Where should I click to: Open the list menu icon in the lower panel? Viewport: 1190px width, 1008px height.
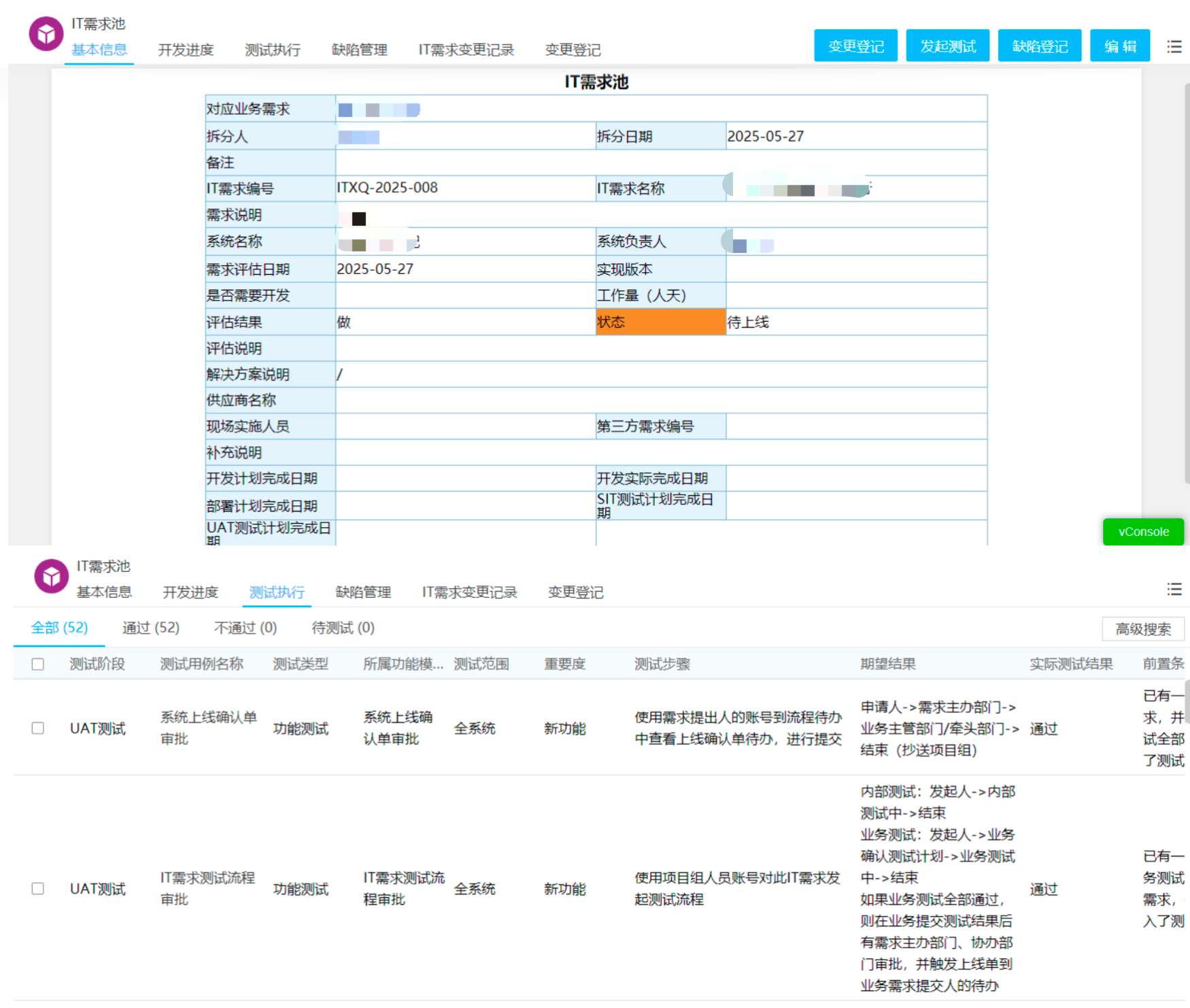point(1174,589)
